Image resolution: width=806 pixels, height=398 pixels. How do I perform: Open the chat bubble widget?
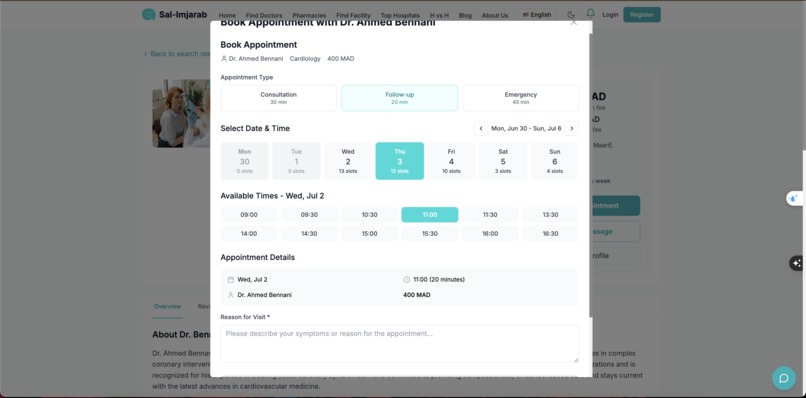coord(784,378)
